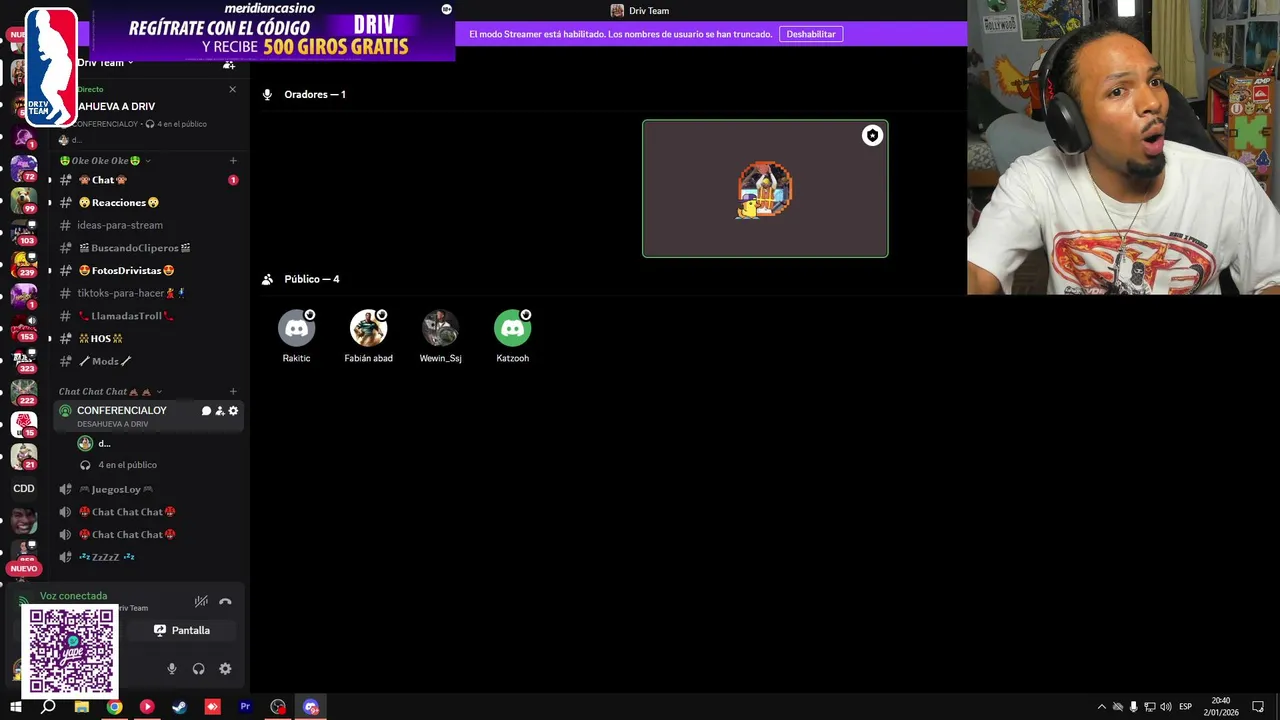Select audience member Katzooh
This screenshot has height=720, width=1280.
pos(512,337)
